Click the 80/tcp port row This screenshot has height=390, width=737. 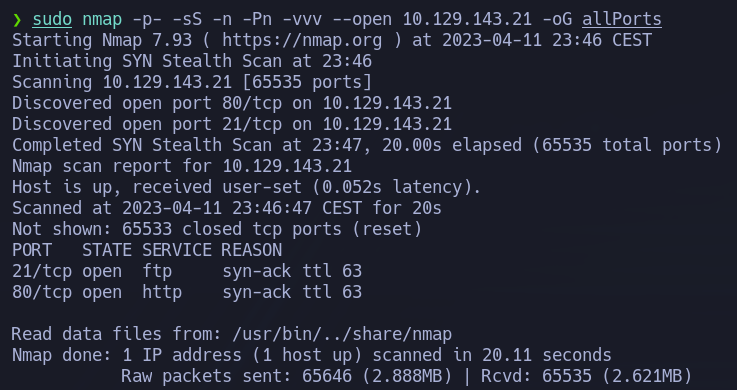pyautogui.click(x=187, y=292)
